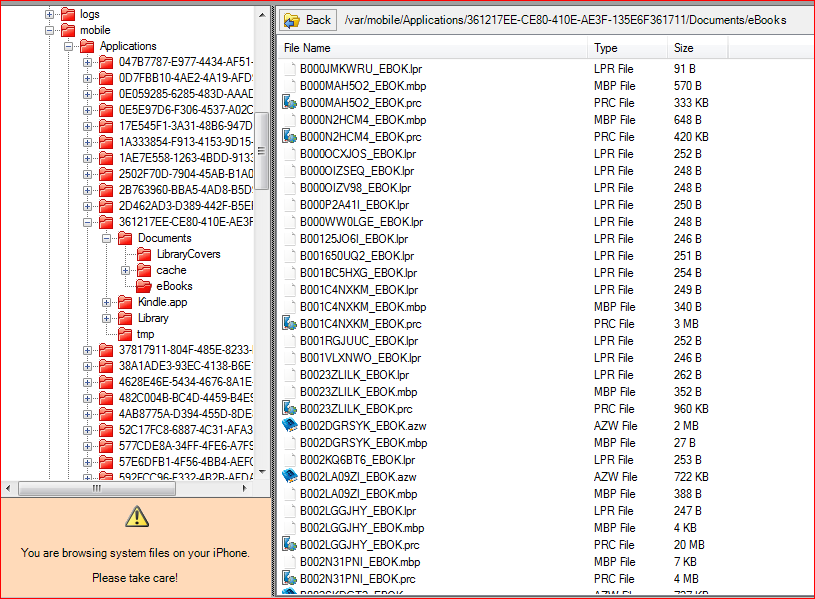Screen dimensions: 815x599
Task: Select file B000WW0LGE_EBOK.lpr
Action: pos(361,222)
